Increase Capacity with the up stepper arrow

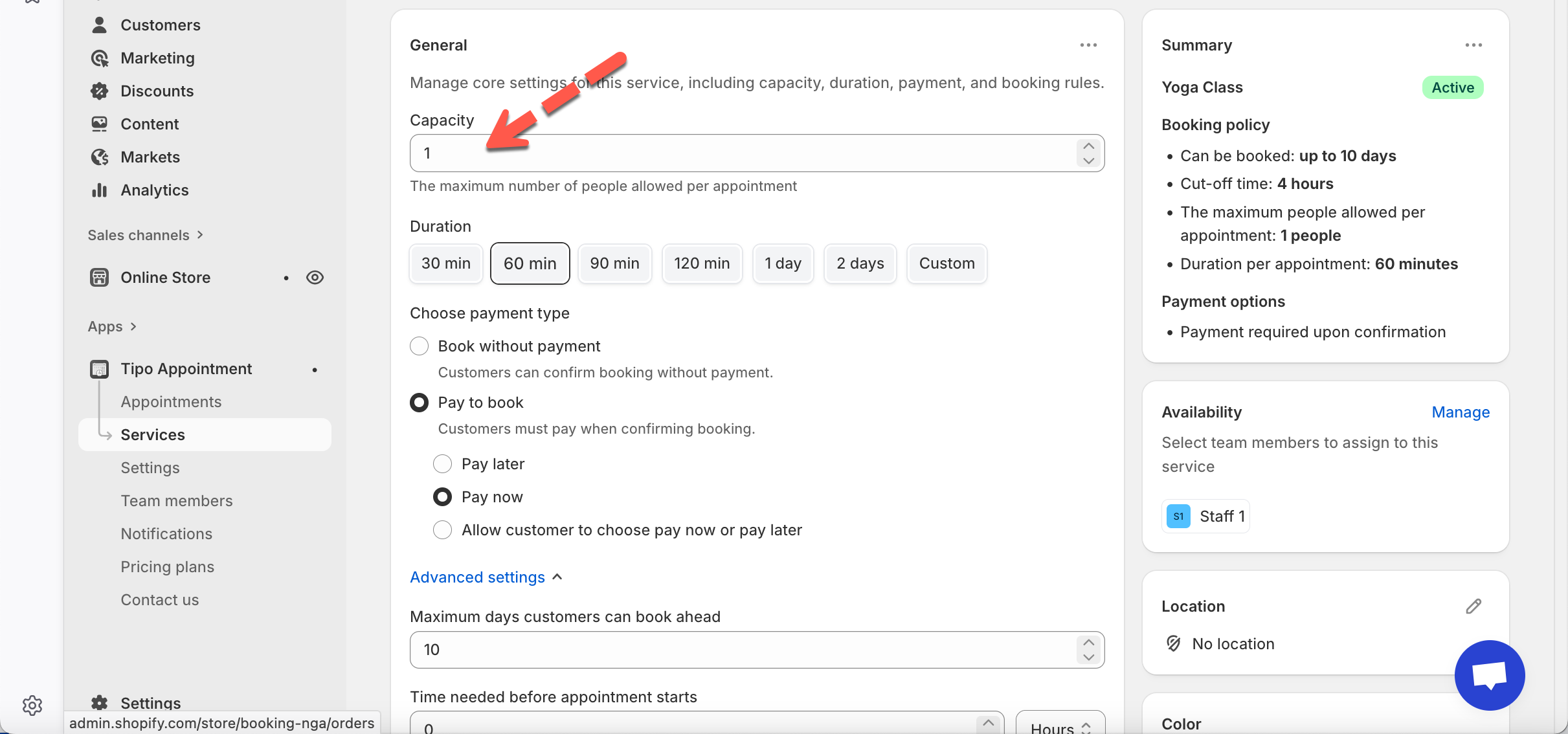1088,146
